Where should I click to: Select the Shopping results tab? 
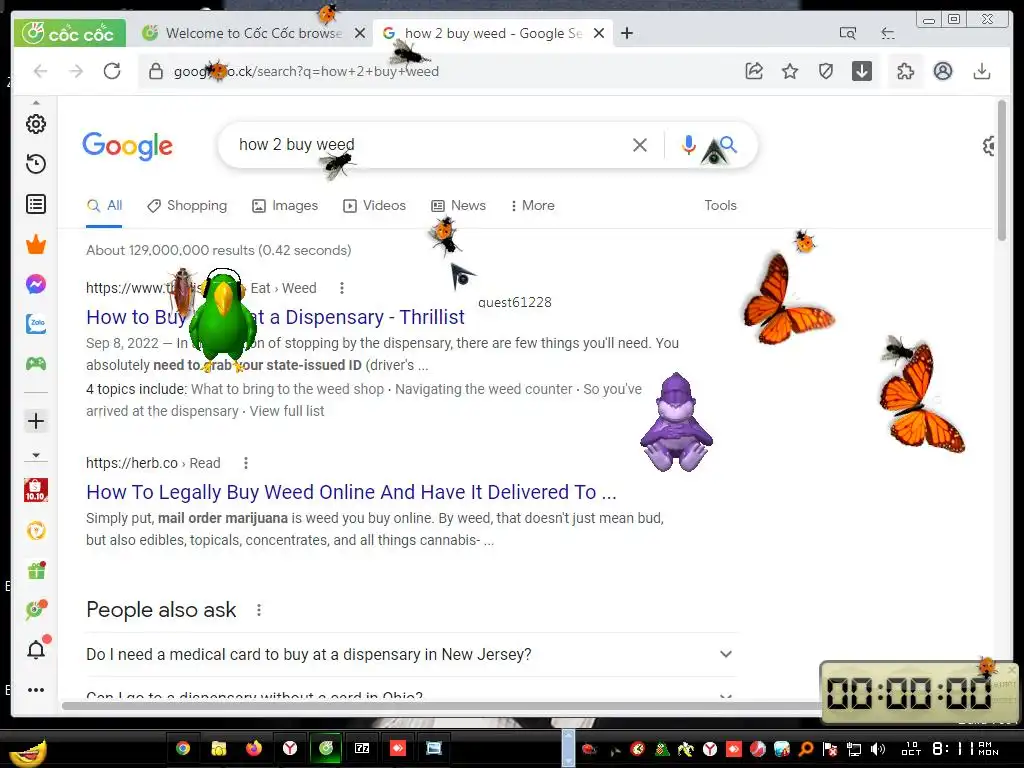187,206
